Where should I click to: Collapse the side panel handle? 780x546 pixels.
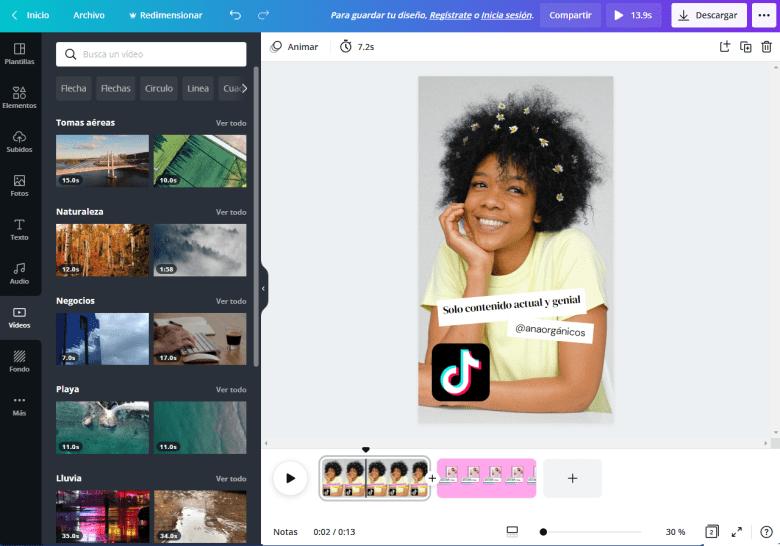[x=264, y=288]
